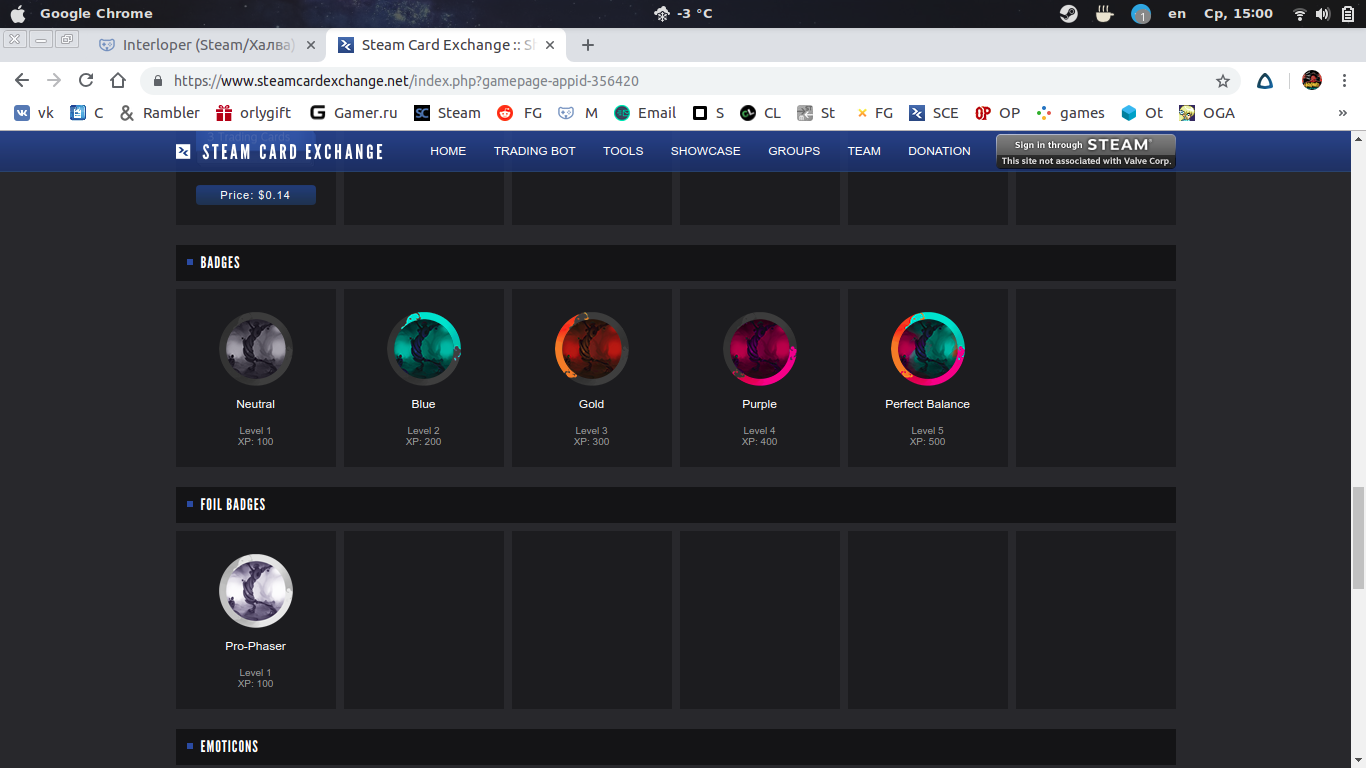
Task: Open the weather indicator showing -3 °C
Action: coord(683,14)
